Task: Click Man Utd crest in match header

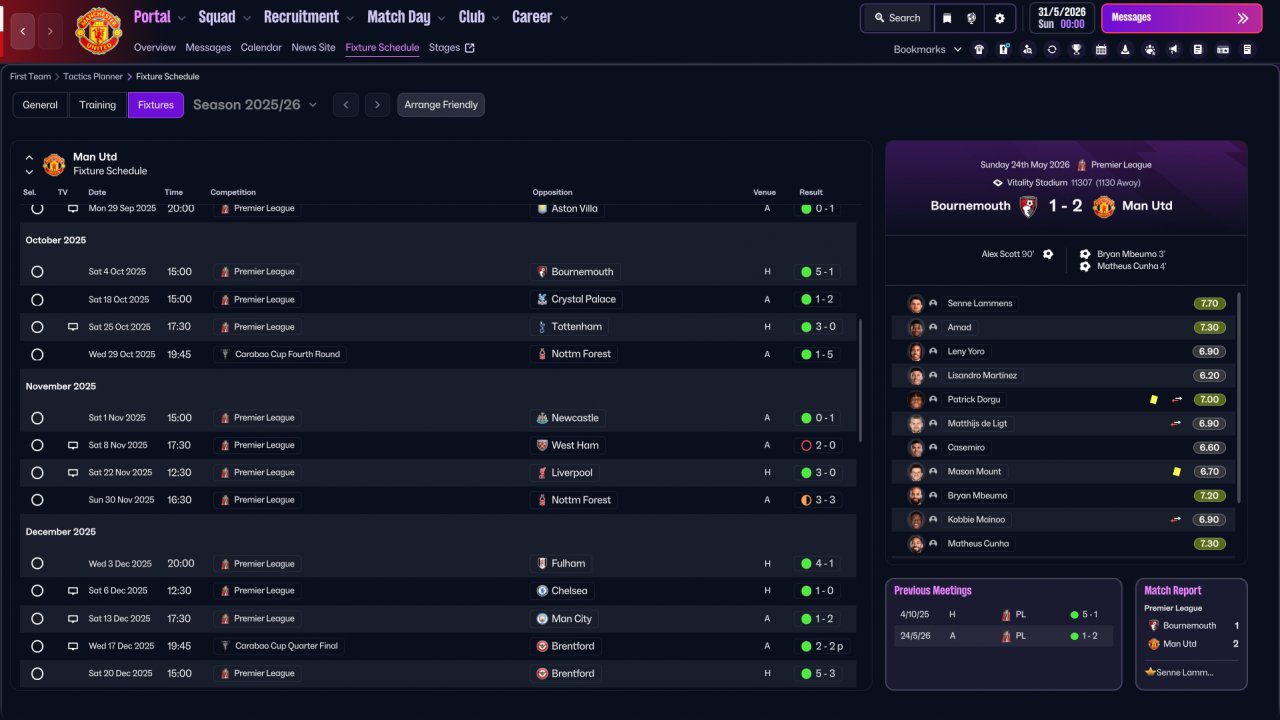Action: [1103, 206]
